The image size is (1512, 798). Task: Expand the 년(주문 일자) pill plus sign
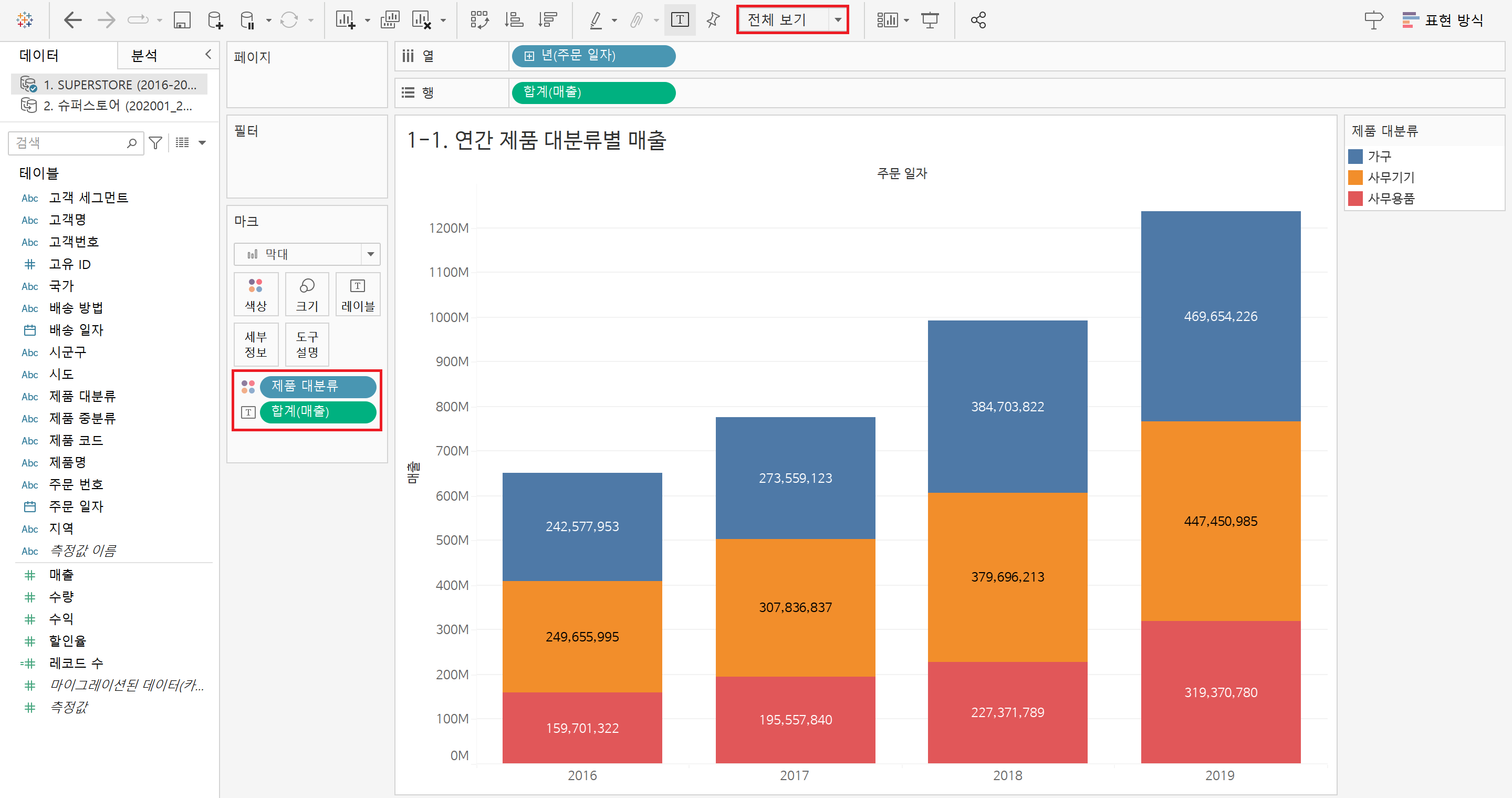pyautogui.click(x=529, y=56)
